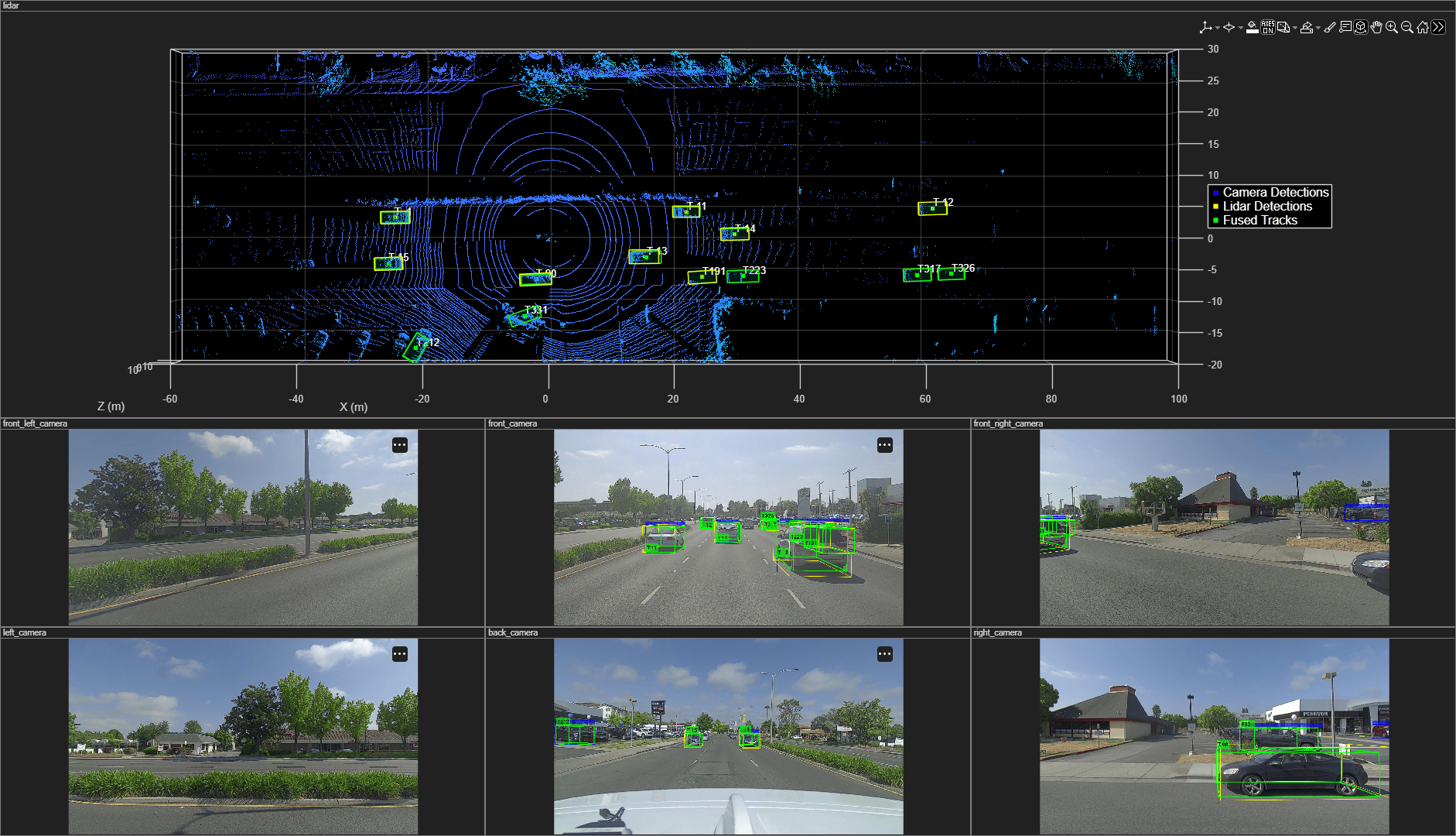Click track label T317 in lidar plot

929,269
